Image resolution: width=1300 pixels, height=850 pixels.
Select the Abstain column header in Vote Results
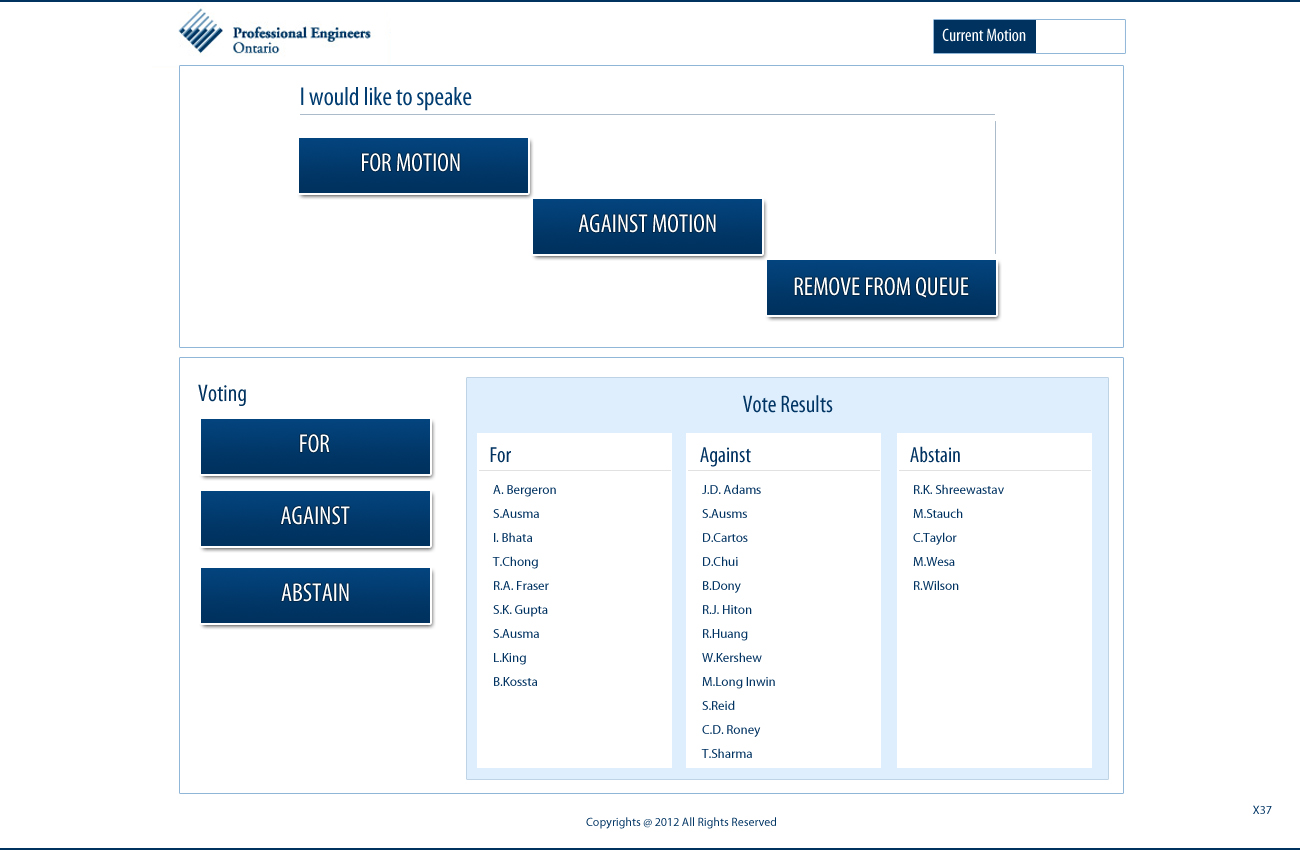click(x=935, y=455)
